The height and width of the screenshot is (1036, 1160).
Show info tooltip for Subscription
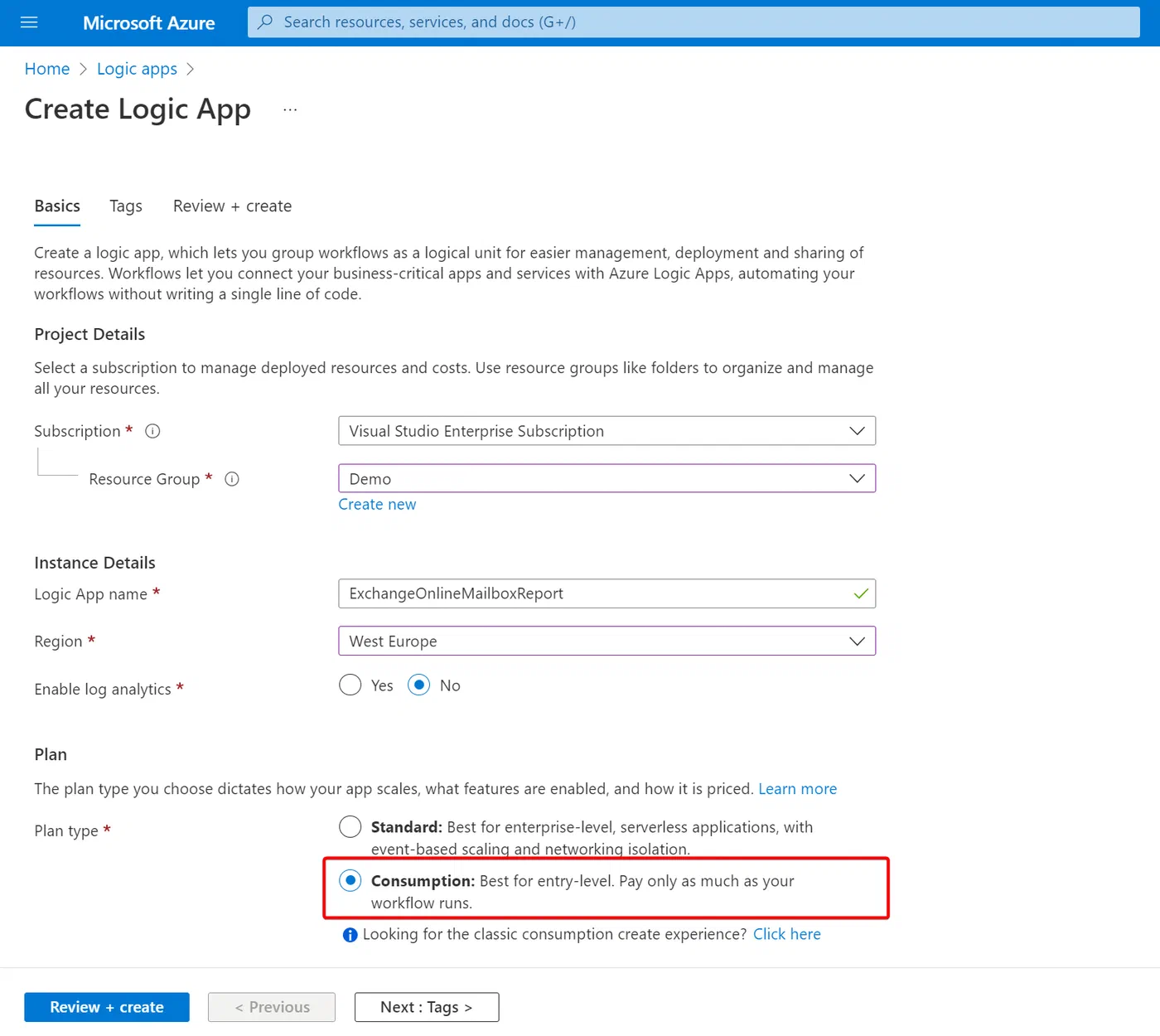click(x=152, y=431)
